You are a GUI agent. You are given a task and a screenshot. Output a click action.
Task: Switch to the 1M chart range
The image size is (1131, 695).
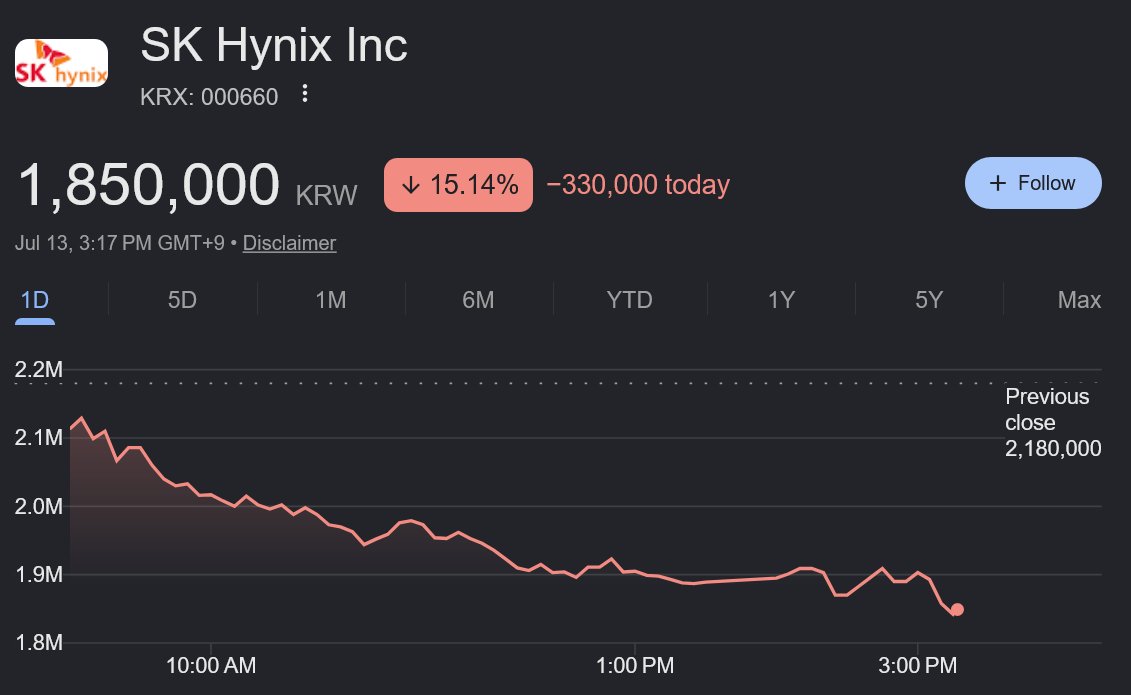pos(331,300)
